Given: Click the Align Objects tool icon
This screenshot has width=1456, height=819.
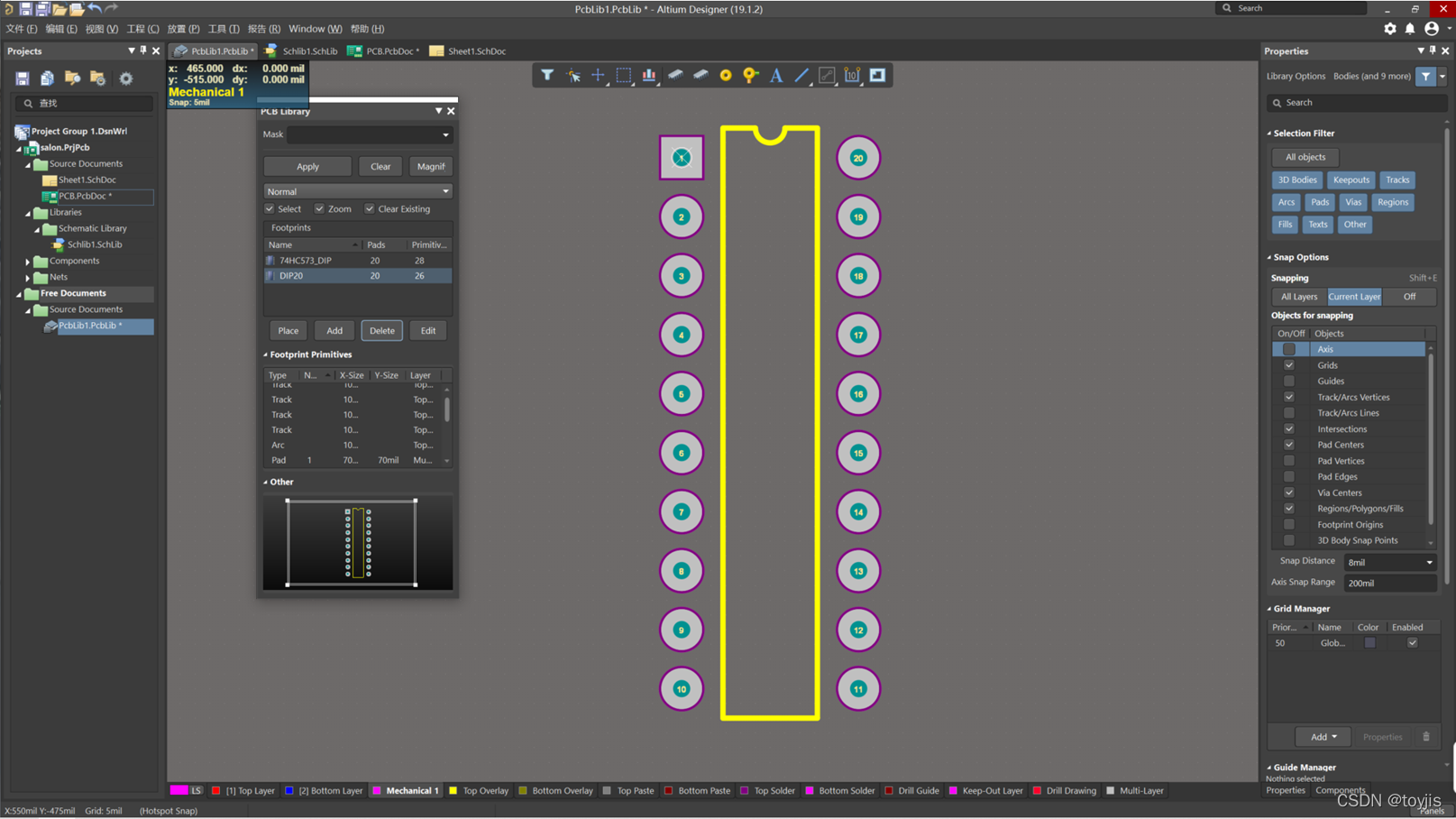Looking at the screenshot, I should pos(649,75).
